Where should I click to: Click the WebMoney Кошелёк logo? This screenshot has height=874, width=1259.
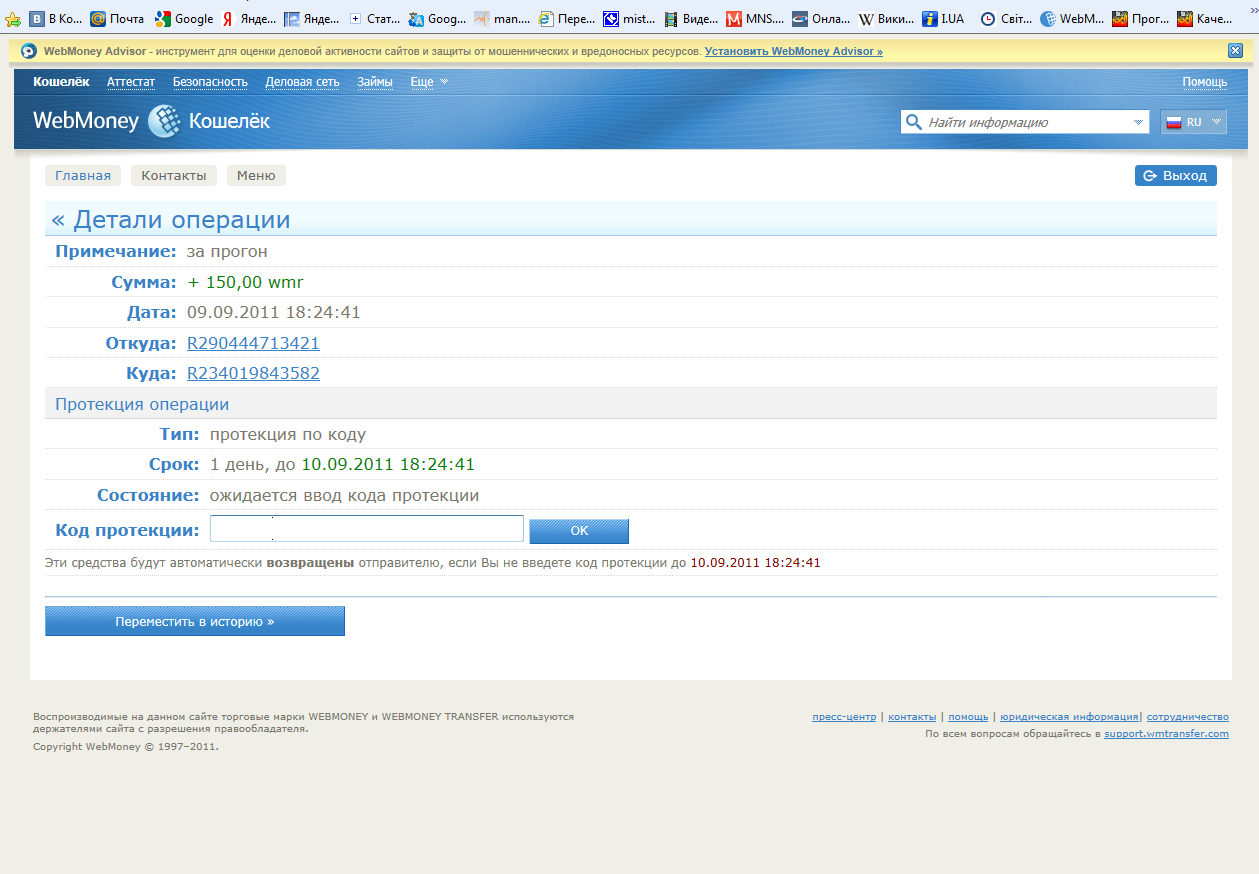151,121
